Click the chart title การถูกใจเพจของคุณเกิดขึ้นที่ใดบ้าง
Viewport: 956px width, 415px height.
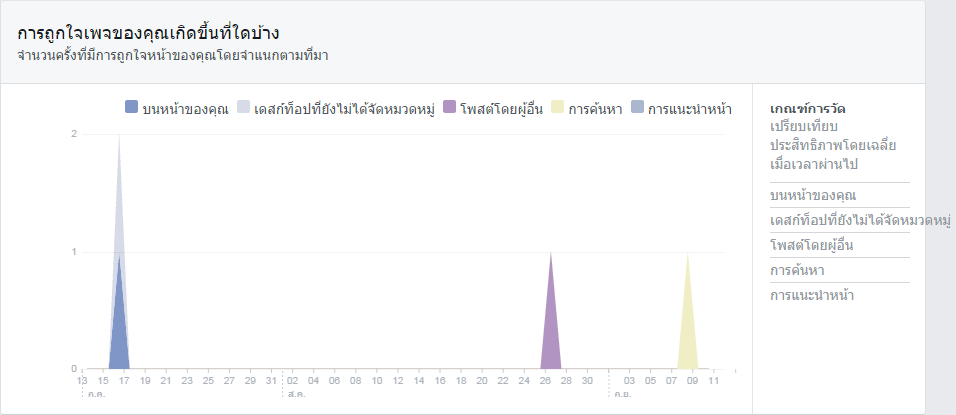click(149, 33)
